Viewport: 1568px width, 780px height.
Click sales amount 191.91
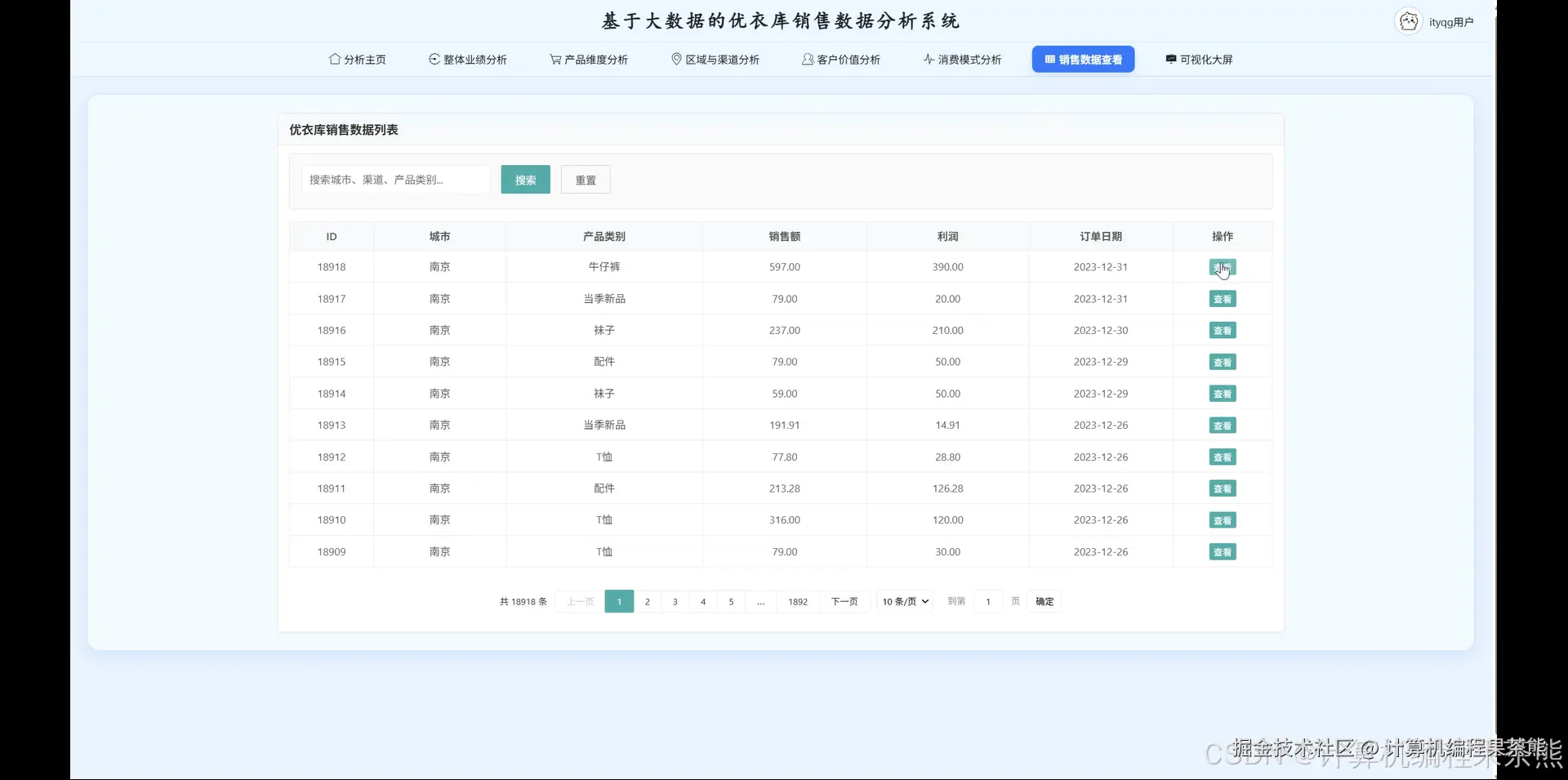pyautogui.click(x=785, y=426)
